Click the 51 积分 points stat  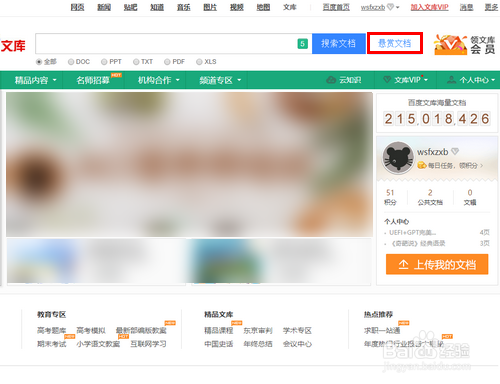(x=390, y=197)
